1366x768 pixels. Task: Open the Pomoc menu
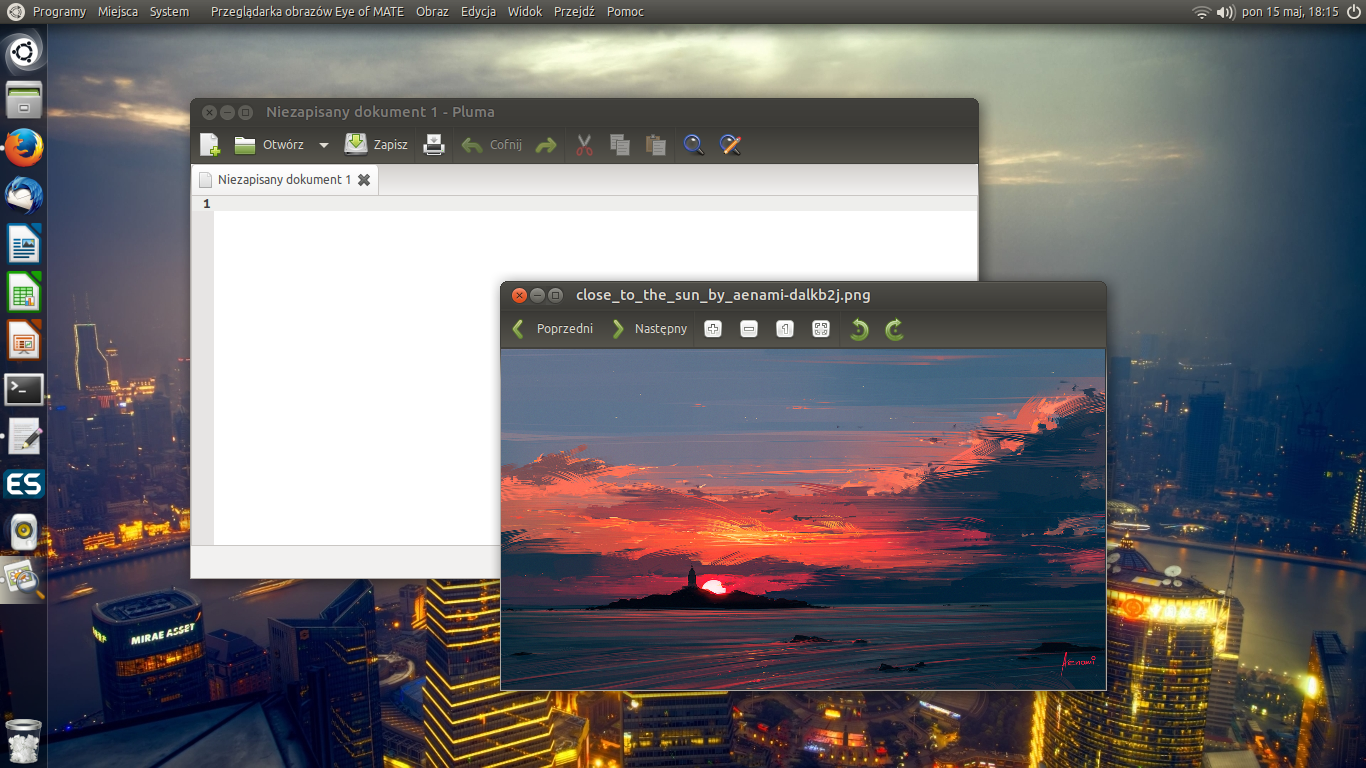(625, 12)
